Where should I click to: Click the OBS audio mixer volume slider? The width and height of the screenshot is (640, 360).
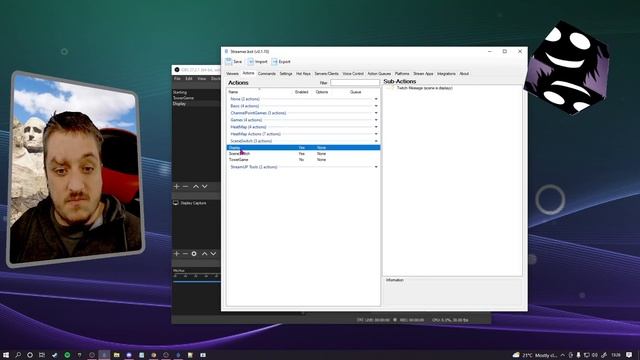[x=197, y=281]
